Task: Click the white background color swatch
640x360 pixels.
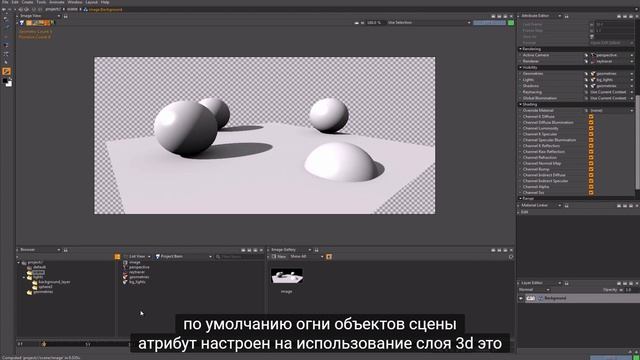Action: (9, 84)
